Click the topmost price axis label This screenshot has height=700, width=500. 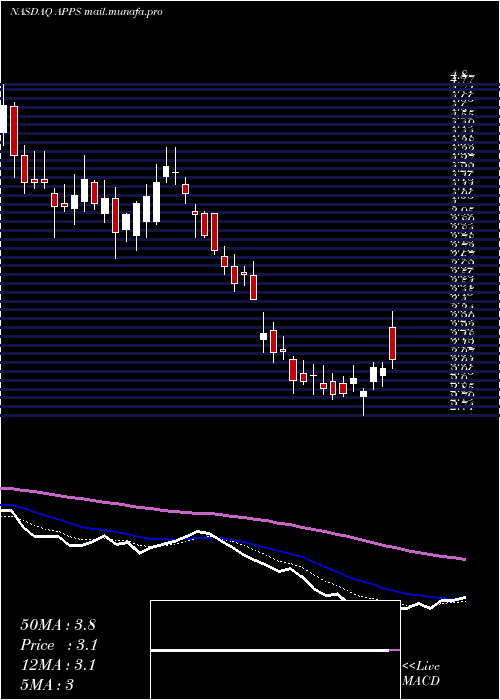pos(460,74)
